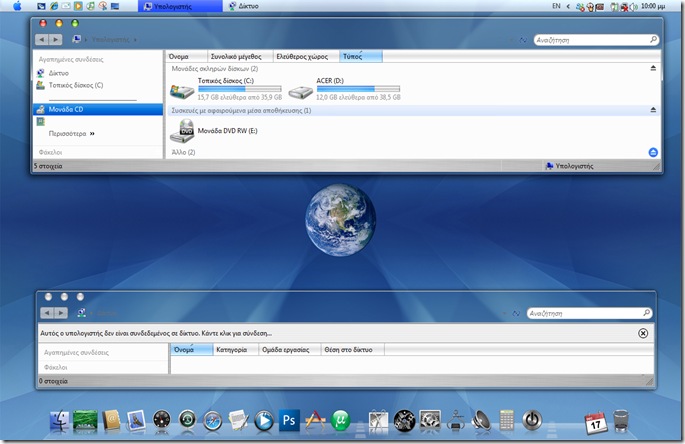Open the speaker icon in the dock
Image resolution: width=685 pixels, height=444 pixels.
pos(481,421)
